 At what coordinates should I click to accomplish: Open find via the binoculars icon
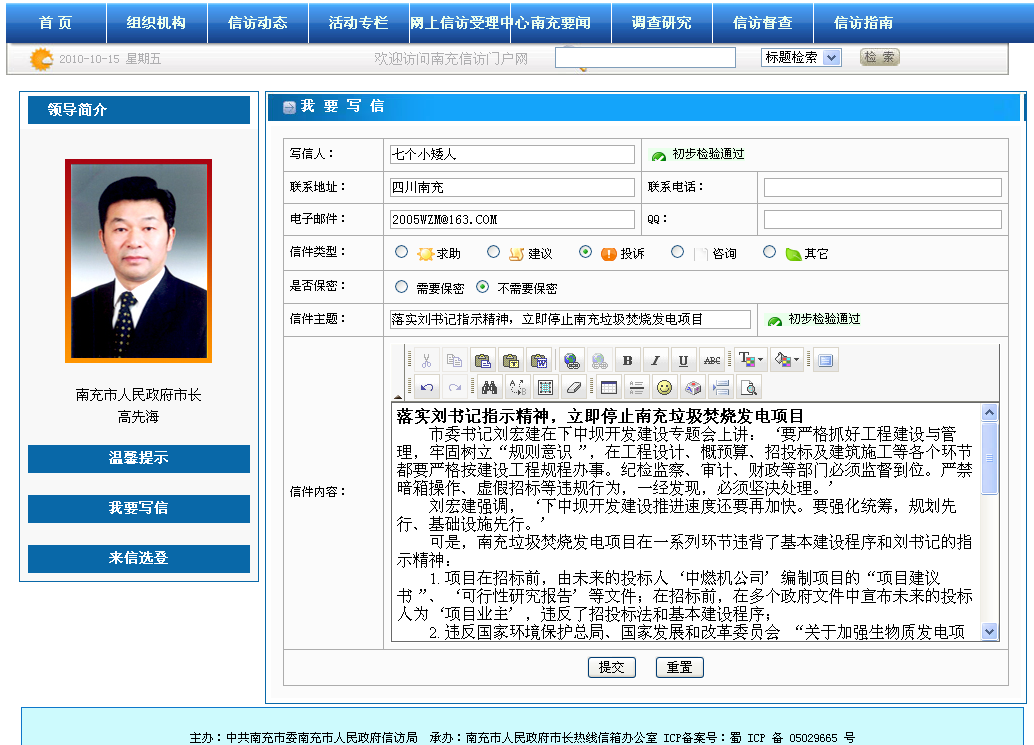(x=489, y=387)
